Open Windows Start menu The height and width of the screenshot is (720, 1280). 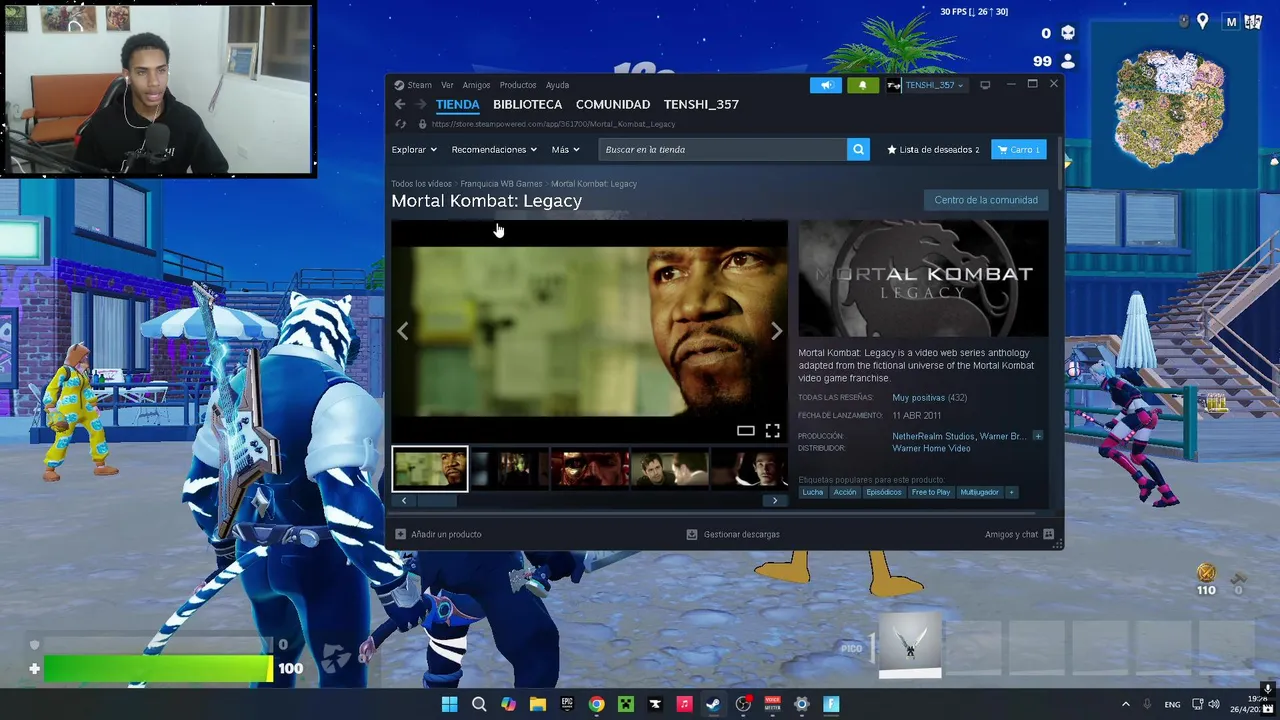(449, 704)
